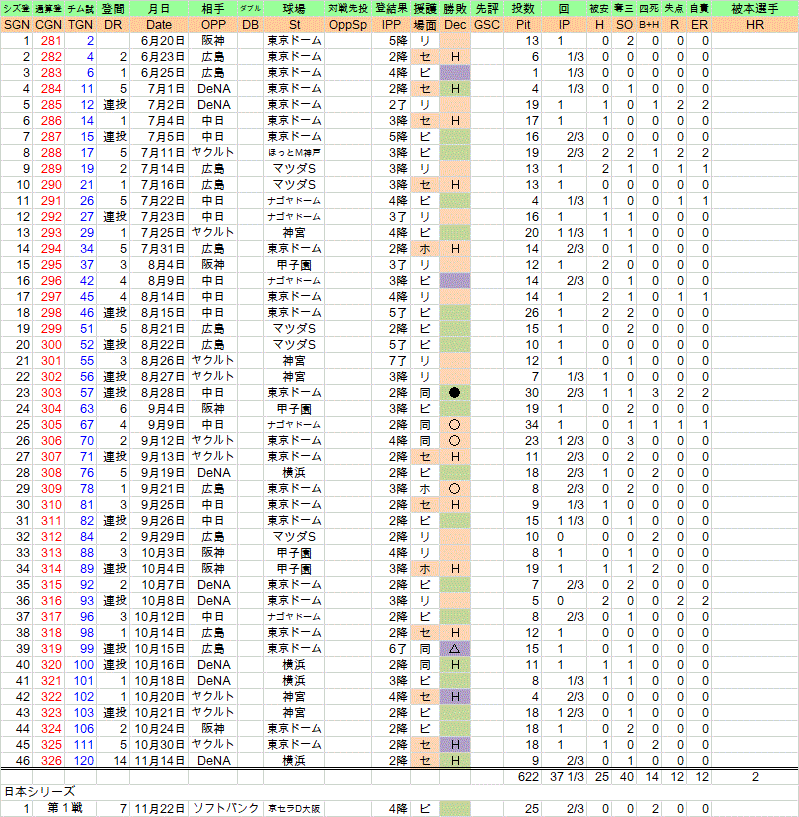Select the HR column header

(755, 25)
